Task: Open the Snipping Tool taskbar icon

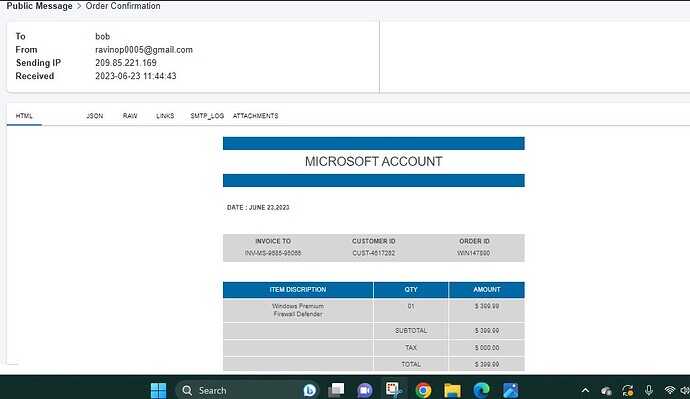Action: tap(394, 390)
